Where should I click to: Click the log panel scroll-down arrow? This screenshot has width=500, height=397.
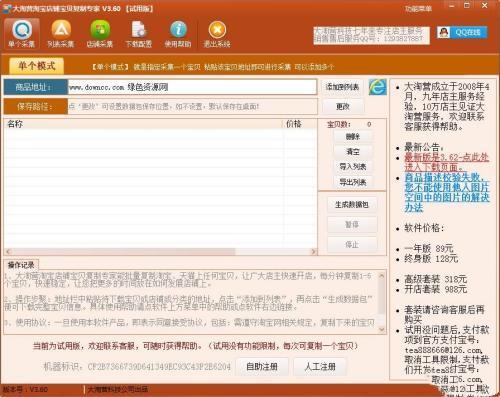point(382,329)
